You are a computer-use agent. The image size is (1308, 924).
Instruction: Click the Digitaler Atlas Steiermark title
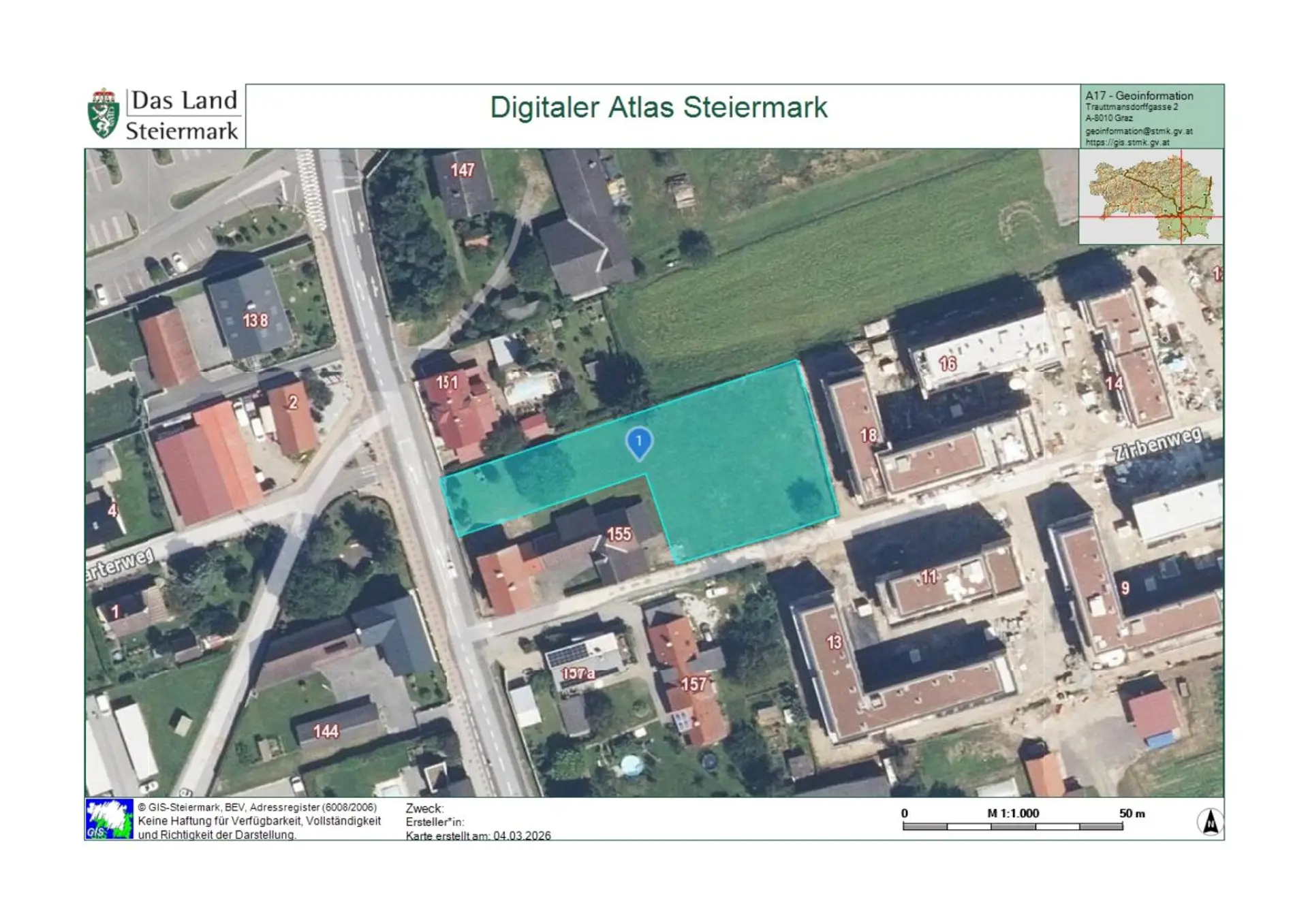click(x=658, y=108)
